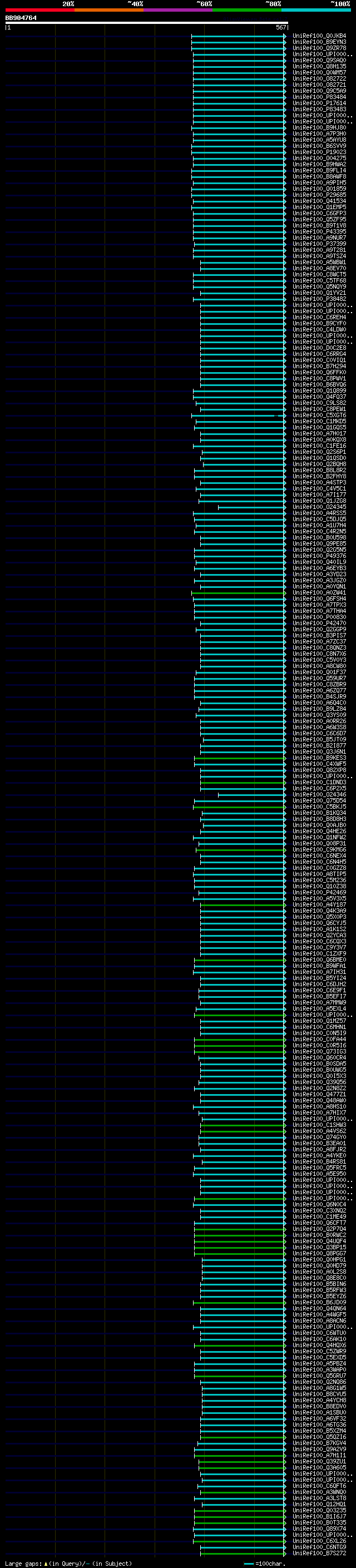The height and width of the screenshot is (1568, 356).
Task: Select the UniRef100_B9HJ80 label
Action: (x=319, y=128)
